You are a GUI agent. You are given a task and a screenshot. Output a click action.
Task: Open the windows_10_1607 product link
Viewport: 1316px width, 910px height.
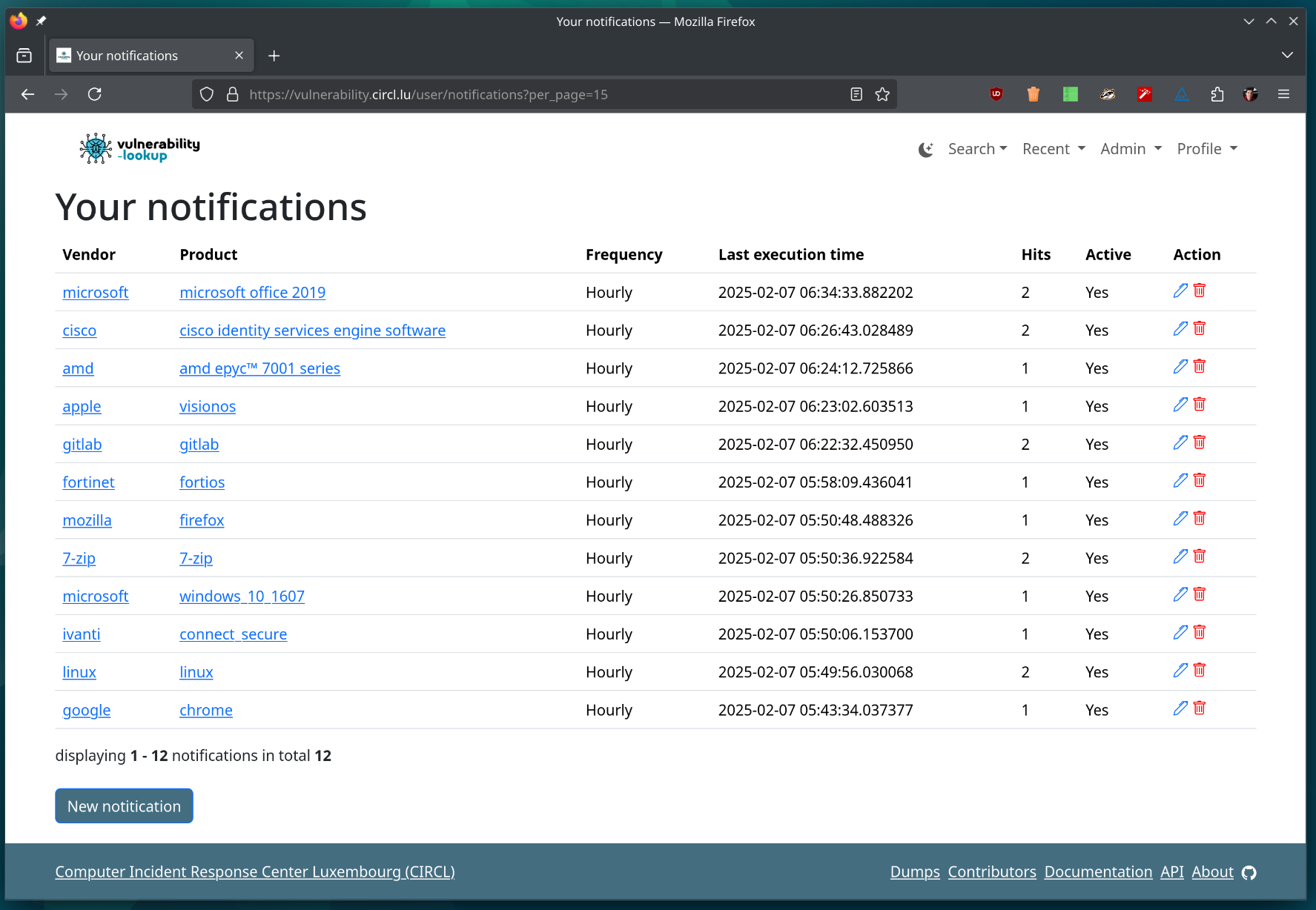242,597
